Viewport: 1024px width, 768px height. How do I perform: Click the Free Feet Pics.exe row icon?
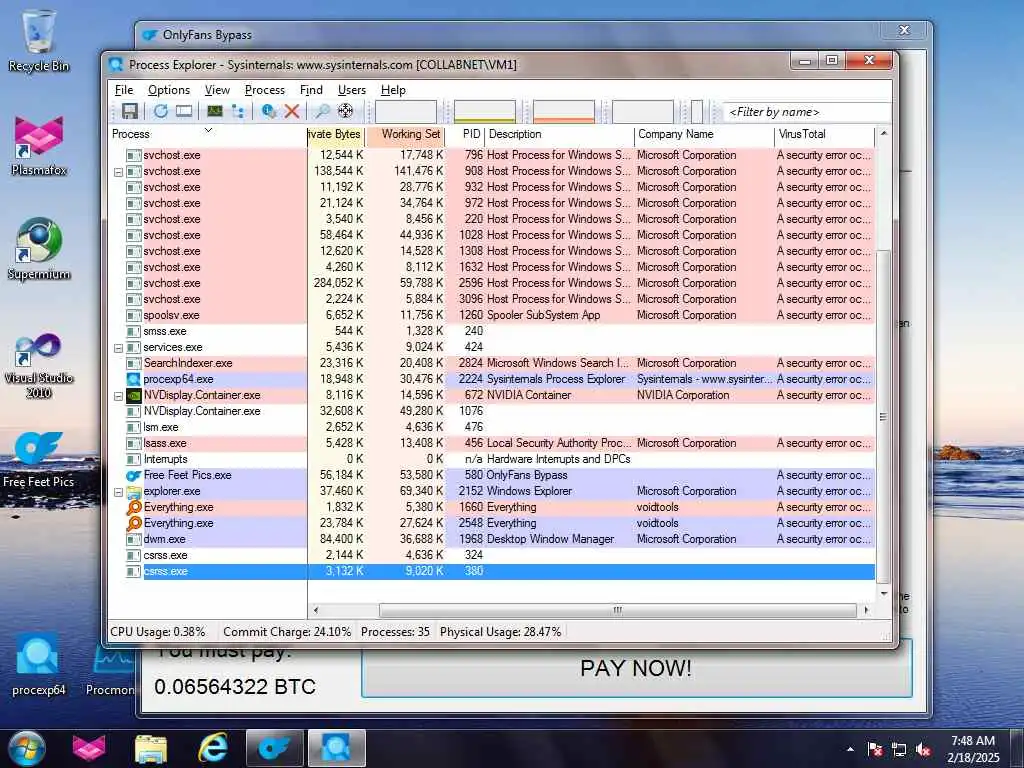pos(133,475)
